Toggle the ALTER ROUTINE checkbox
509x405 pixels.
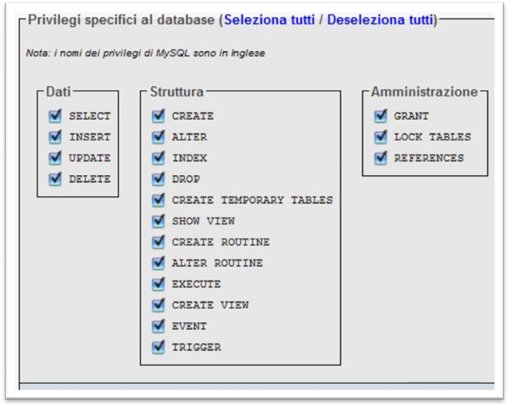pos(158,263)
